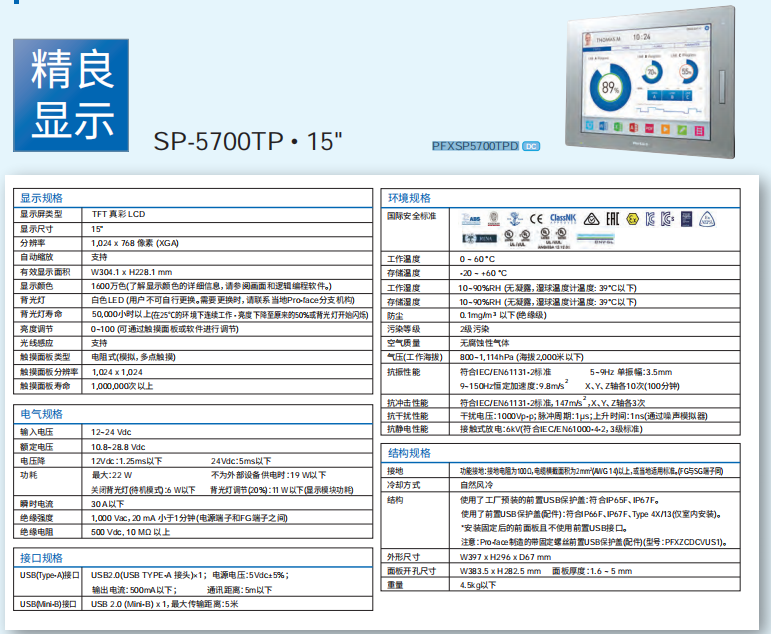This screenshot has height=634, width=771.
Task: Click the Bureau Veritas seal logo
Action: [494, 219]
